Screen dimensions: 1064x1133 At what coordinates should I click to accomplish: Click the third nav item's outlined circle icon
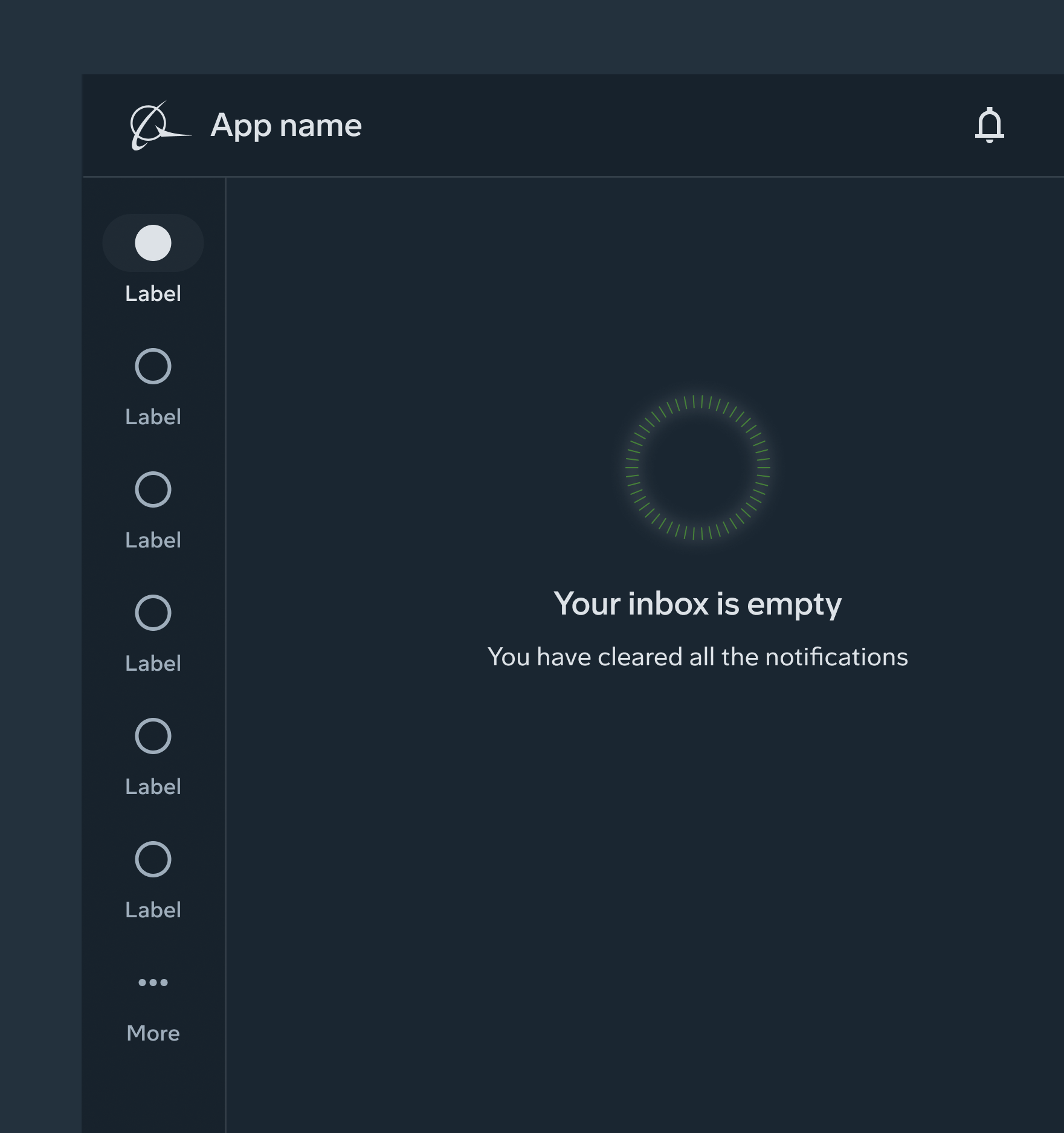click(x=153, y=489)
